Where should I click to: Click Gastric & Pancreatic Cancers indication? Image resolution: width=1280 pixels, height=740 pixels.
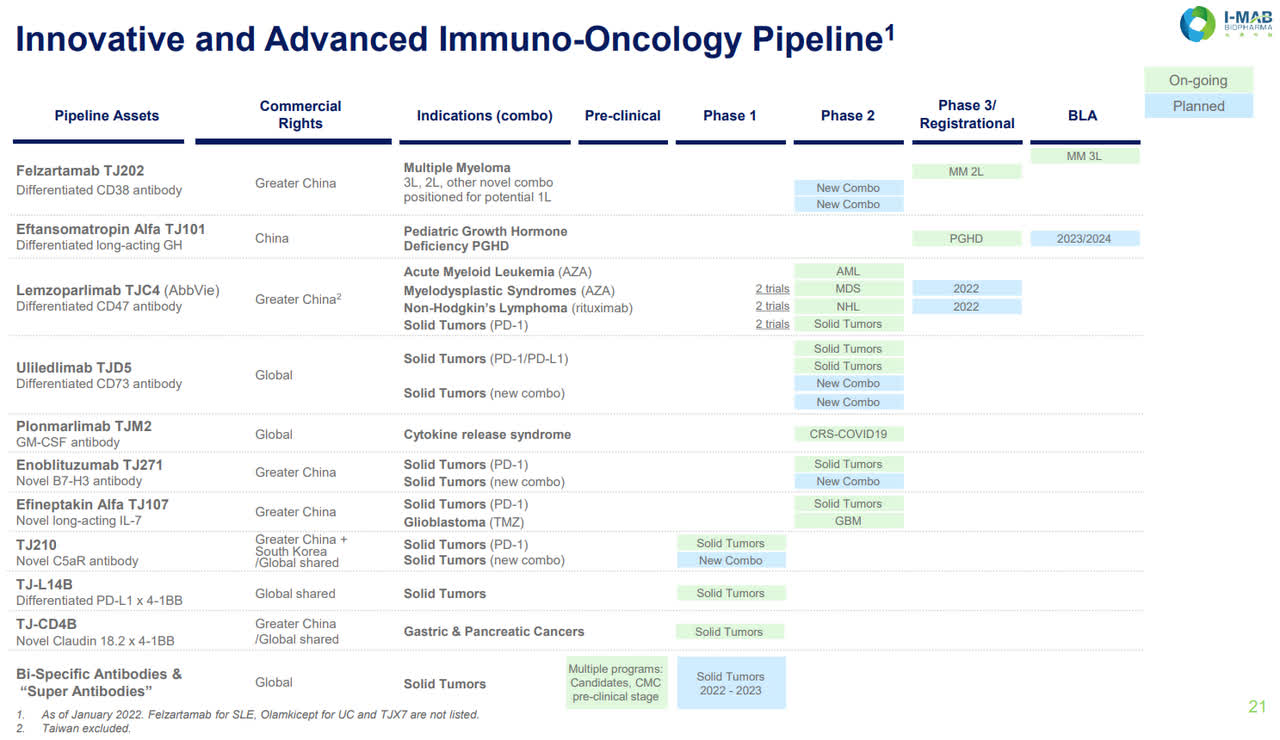click(x=494, y=632)
